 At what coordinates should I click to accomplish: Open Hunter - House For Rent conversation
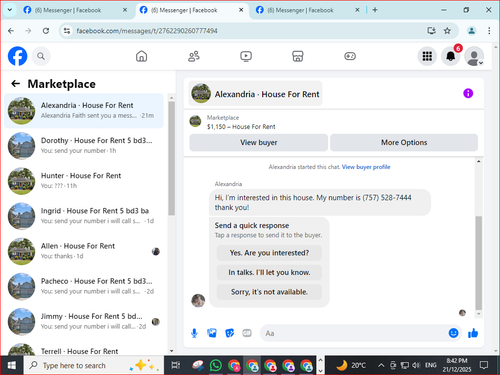coord(84,181)
